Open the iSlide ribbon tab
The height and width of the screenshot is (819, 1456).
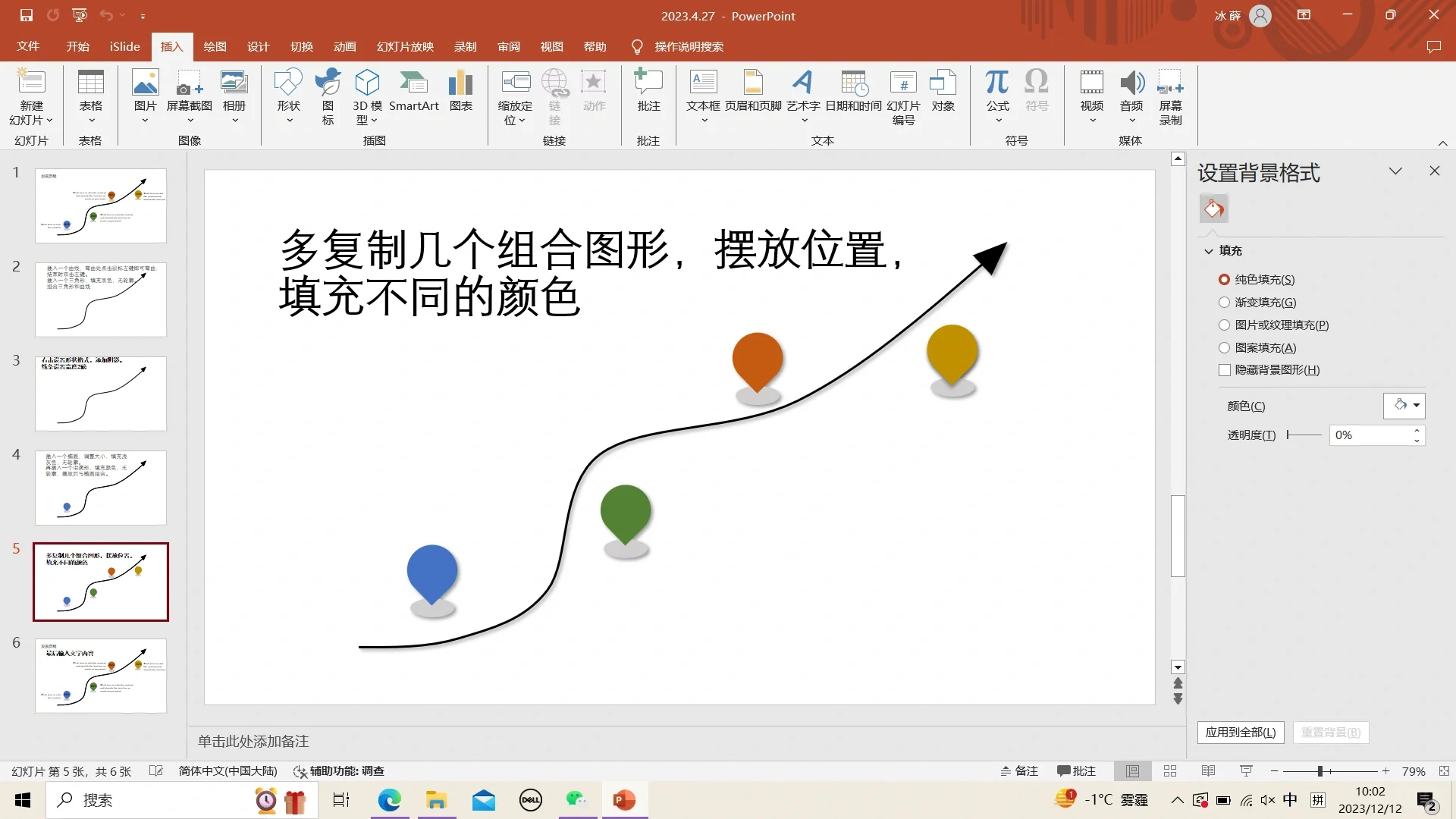[124, 46]
